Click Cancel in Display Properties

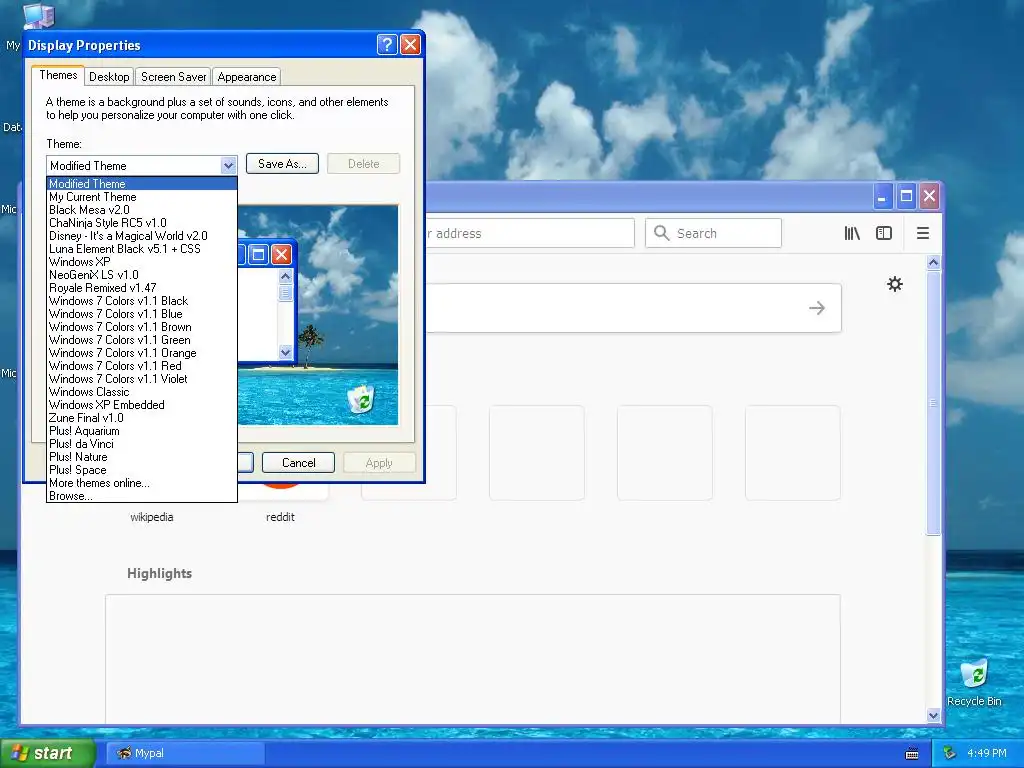(298, 463)
